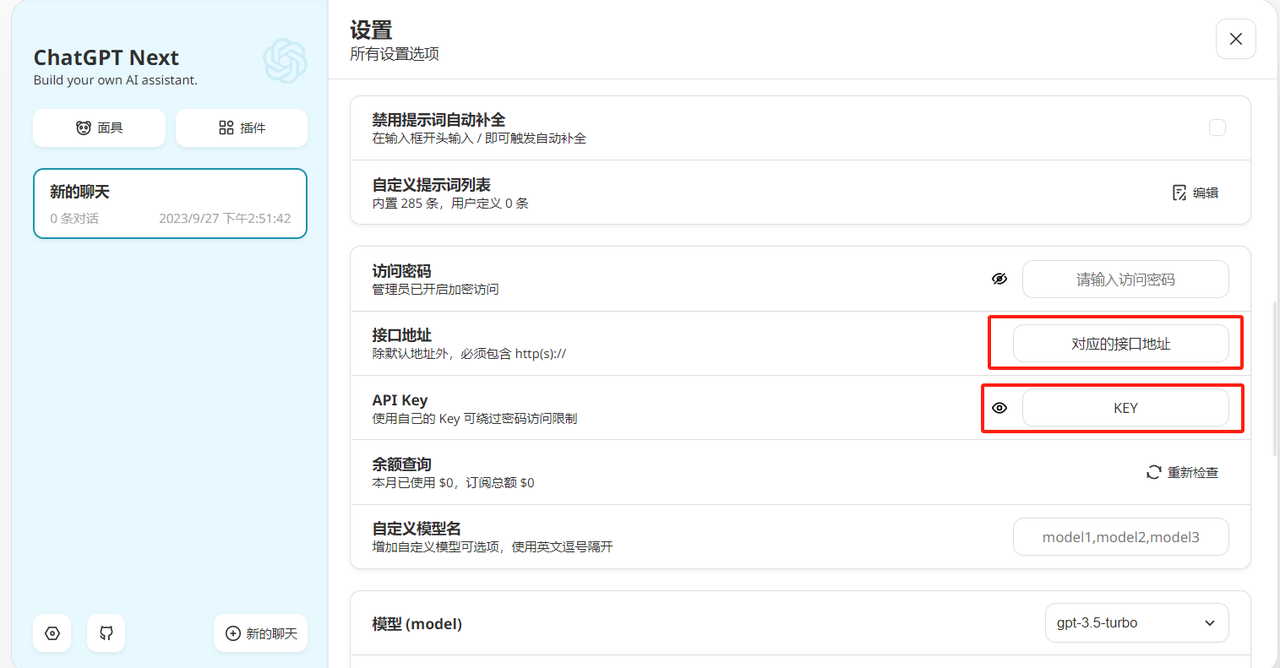Click the 设置 page title
This screenshot has height=668, width=1280.
(371, 31)
